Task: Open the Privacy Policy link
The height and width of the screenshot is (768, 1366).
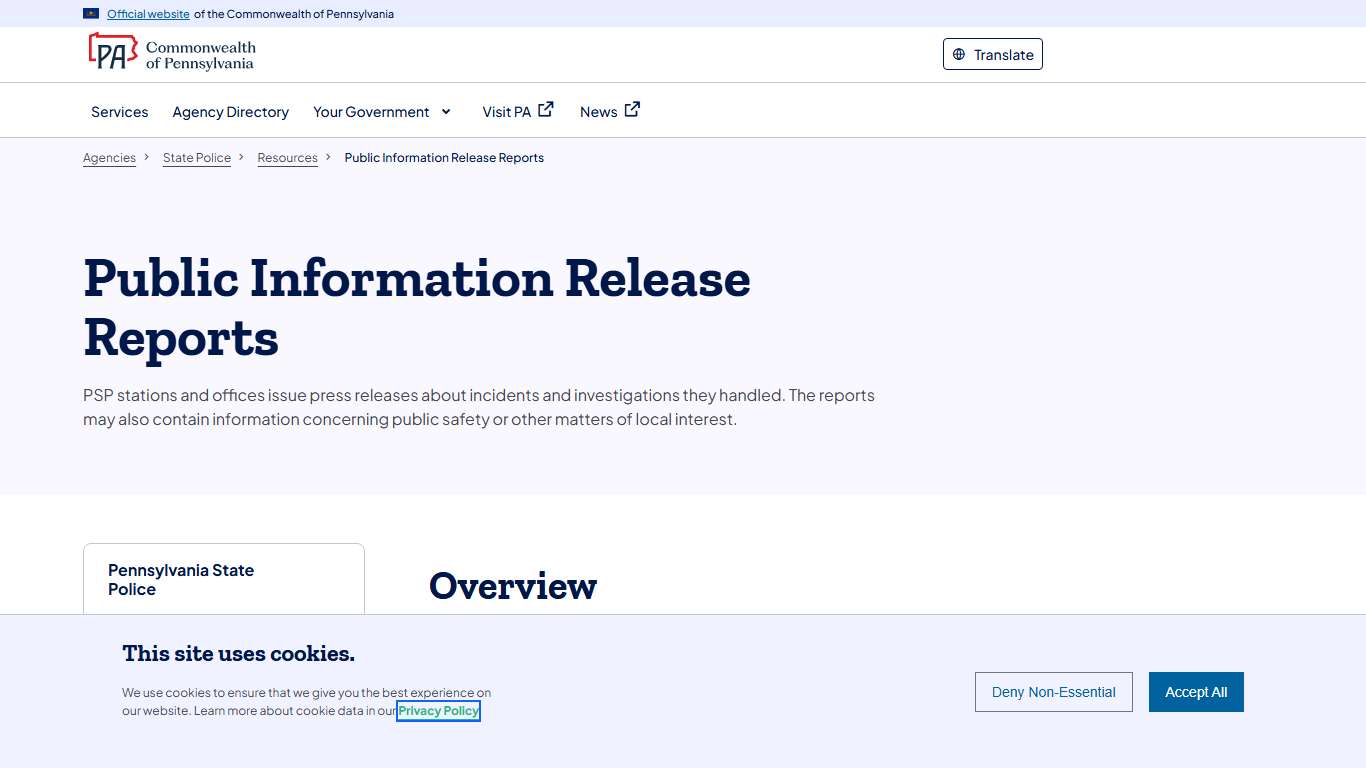Action: coord(438,710)
